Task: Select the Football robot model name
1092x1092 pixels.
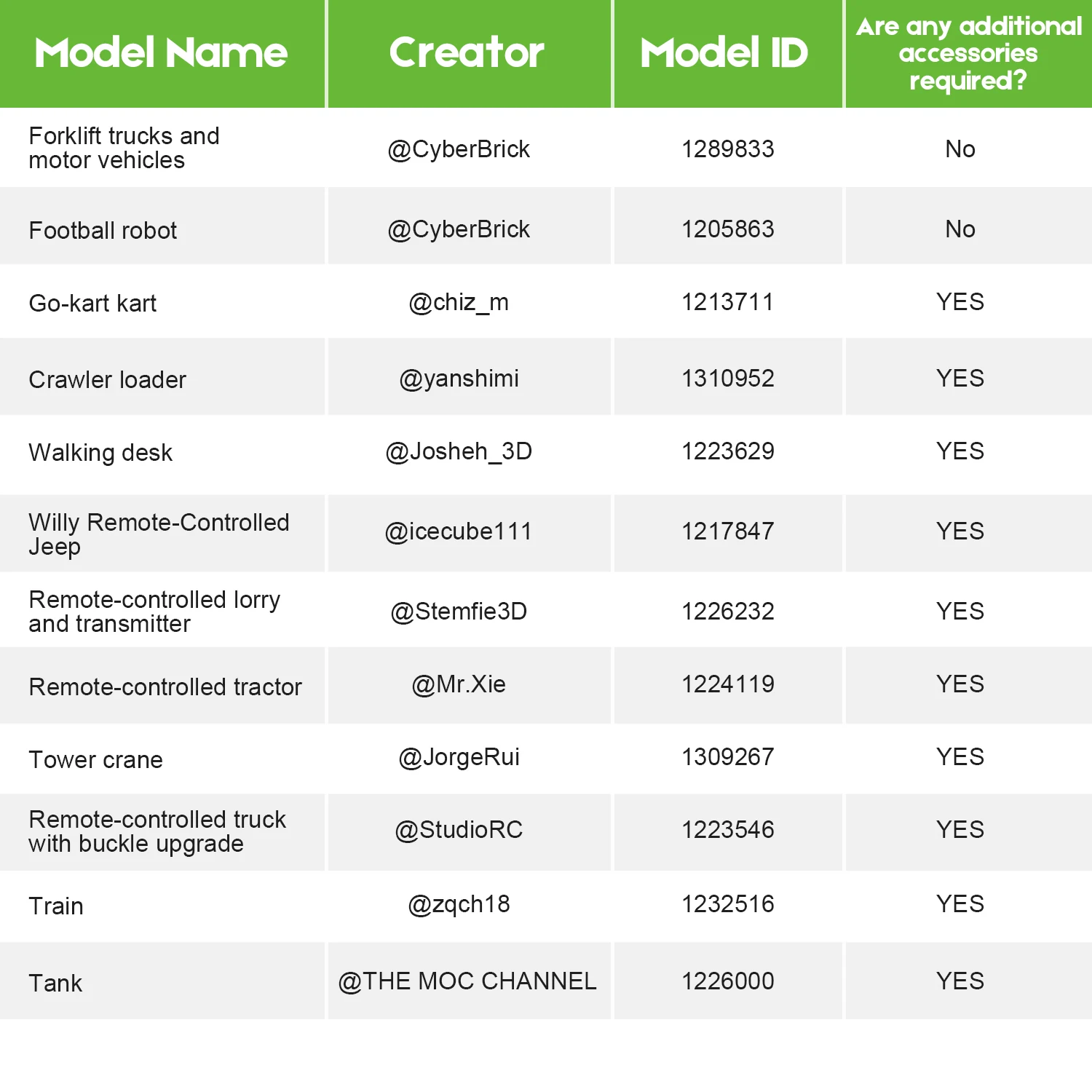Action: click(x=103, y=231)
